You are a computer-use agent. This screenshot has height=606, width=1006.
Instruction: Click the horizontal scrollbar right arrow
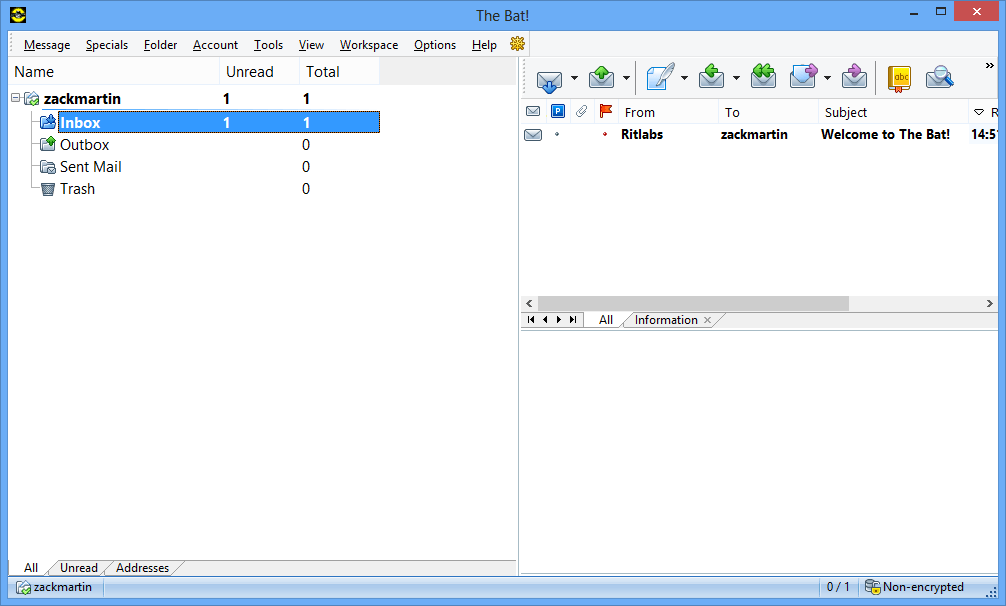[989, 303]
